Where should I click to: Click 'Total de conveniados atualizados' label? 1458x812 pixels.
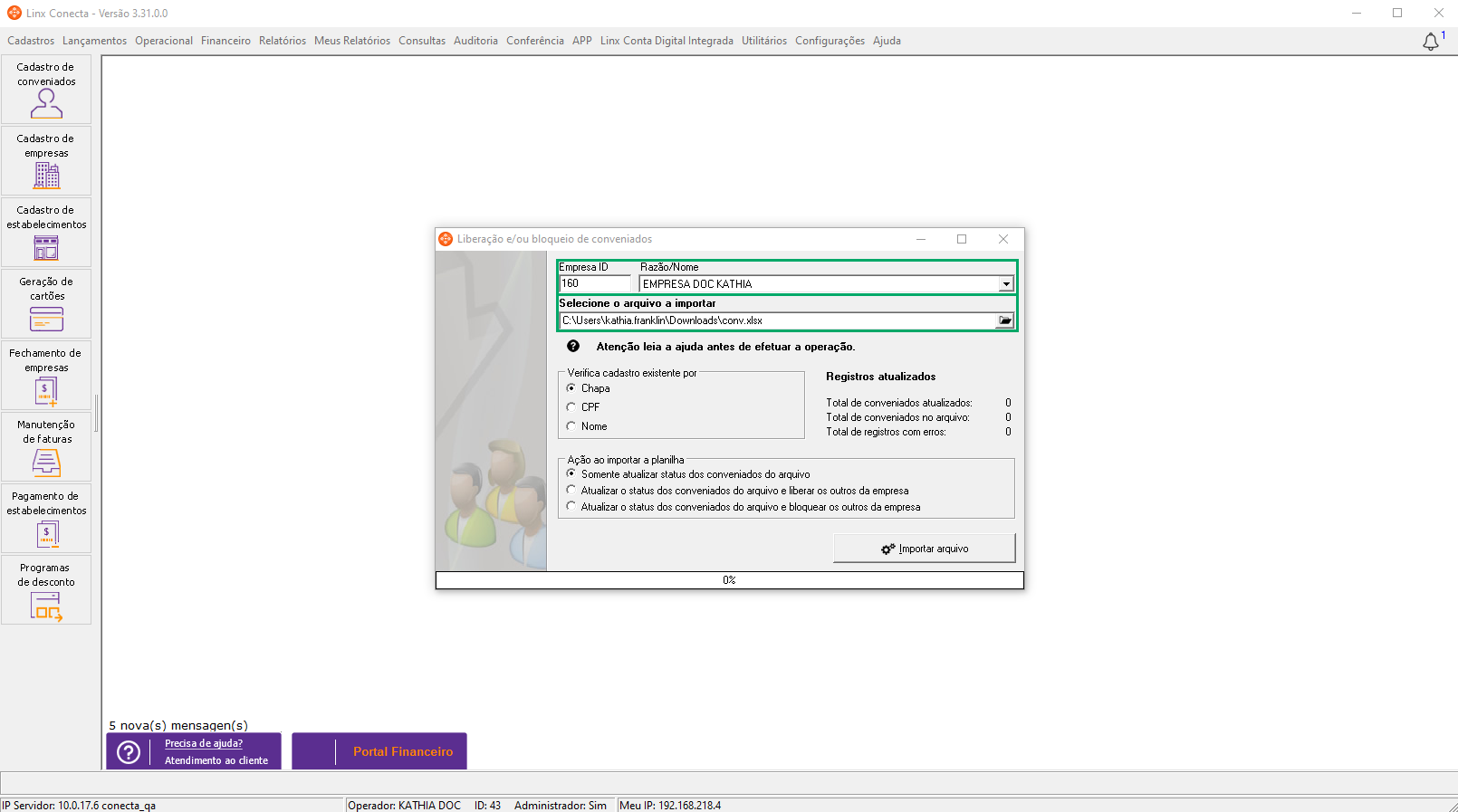[899, 403]
